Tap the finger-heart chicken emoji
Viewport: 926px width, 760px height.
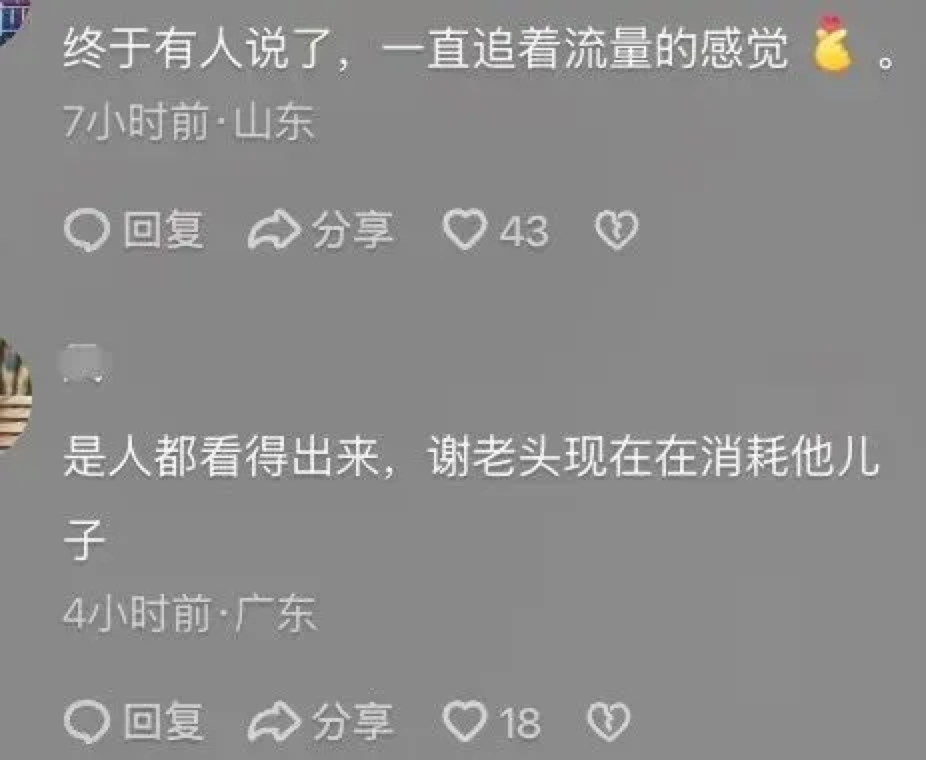(832, 44)
